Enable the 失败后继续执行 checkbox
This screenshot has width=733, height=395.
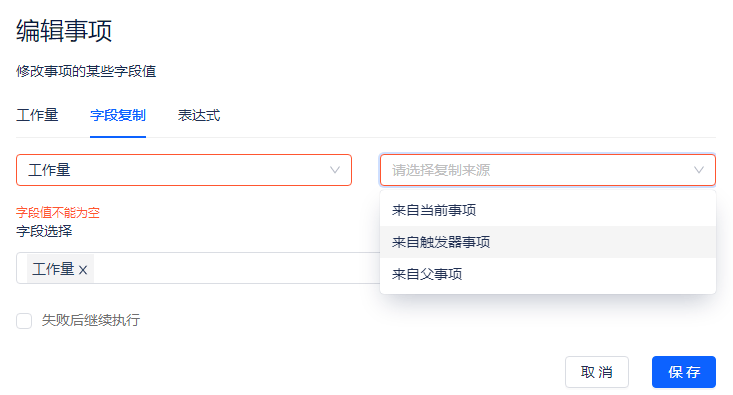(24, 321)
